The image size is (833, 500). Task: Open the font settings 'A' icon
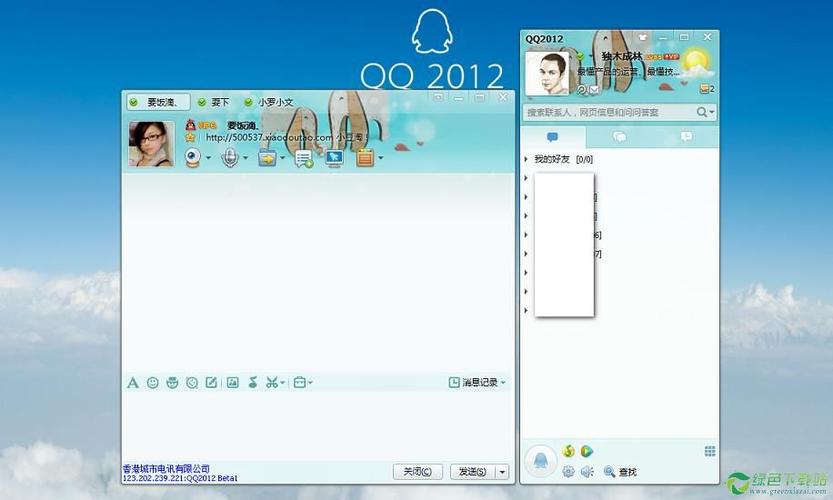[x=133, y=383]
